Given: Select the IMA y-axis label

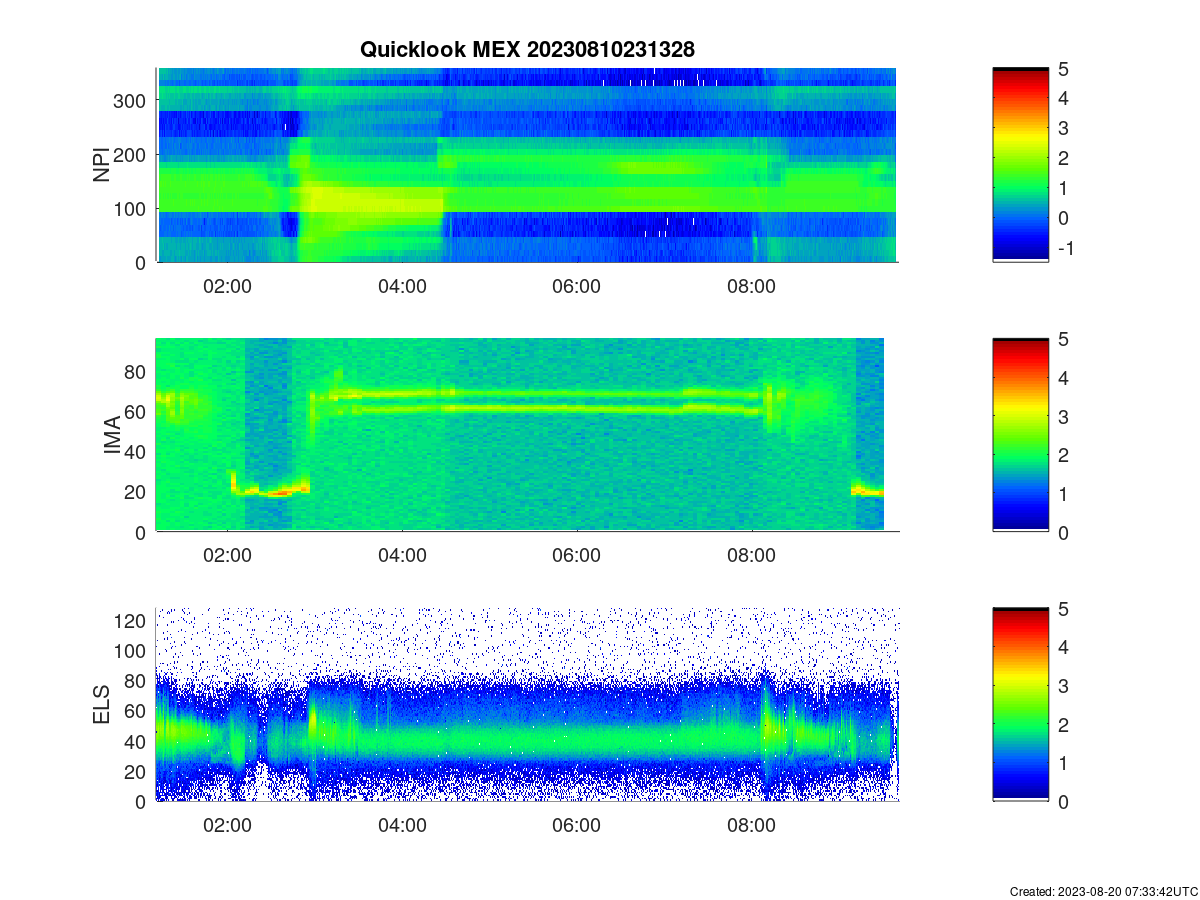Looking at the screenshot, I should 112,435.
